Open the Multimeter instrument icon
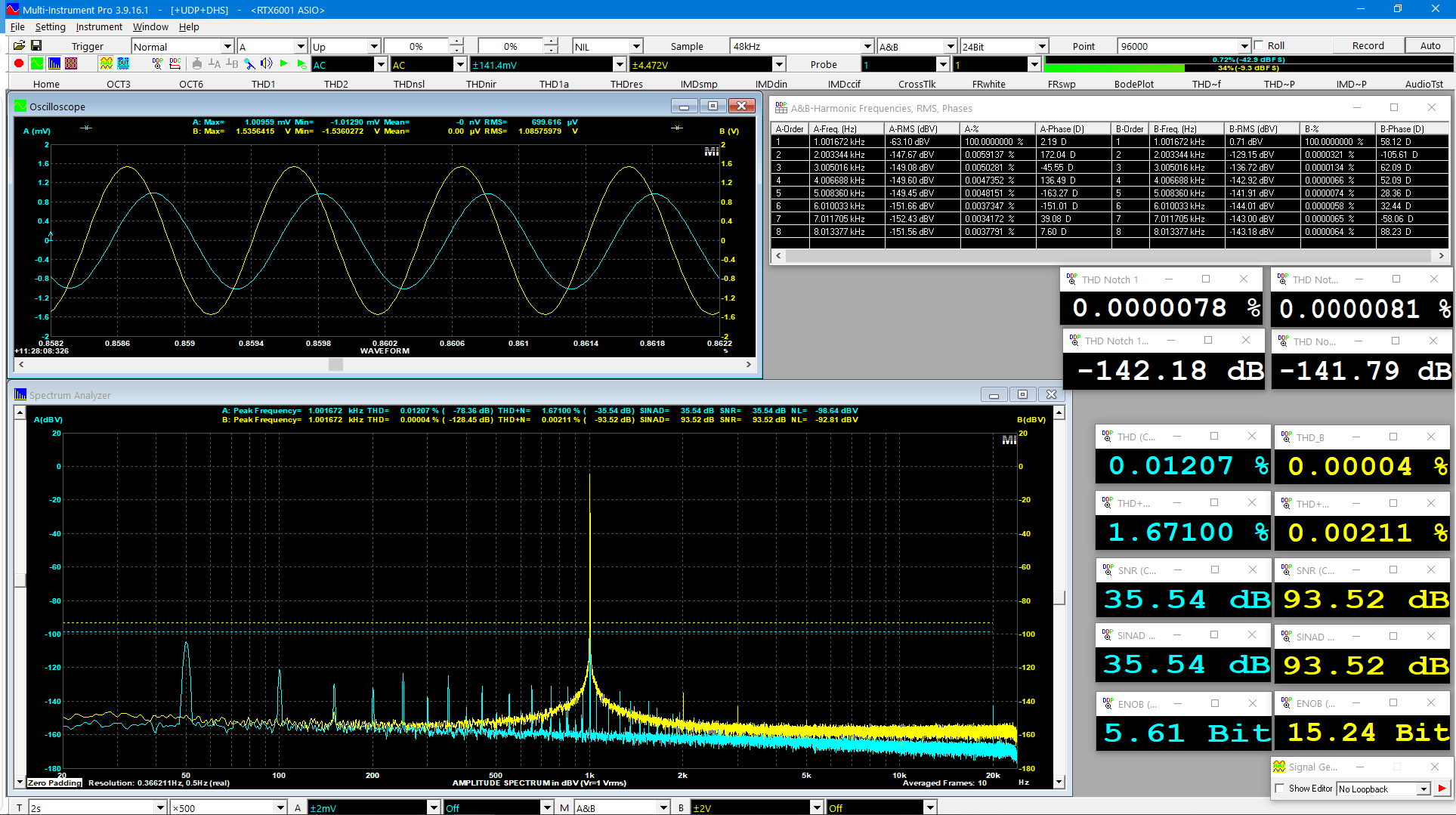 tap(71, 63)
